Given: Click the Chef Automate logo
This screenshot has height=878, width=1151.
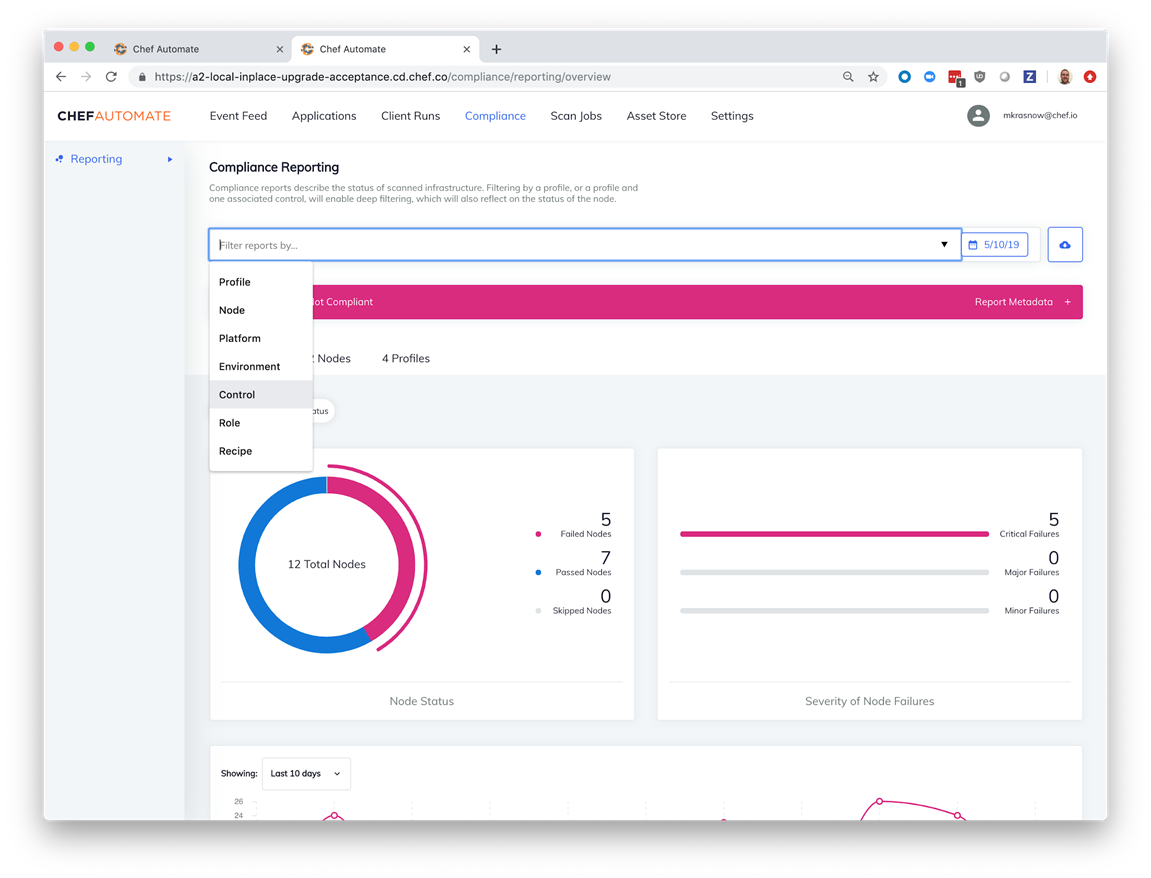Looking at the screenshot, I should (x=114, y=116).
